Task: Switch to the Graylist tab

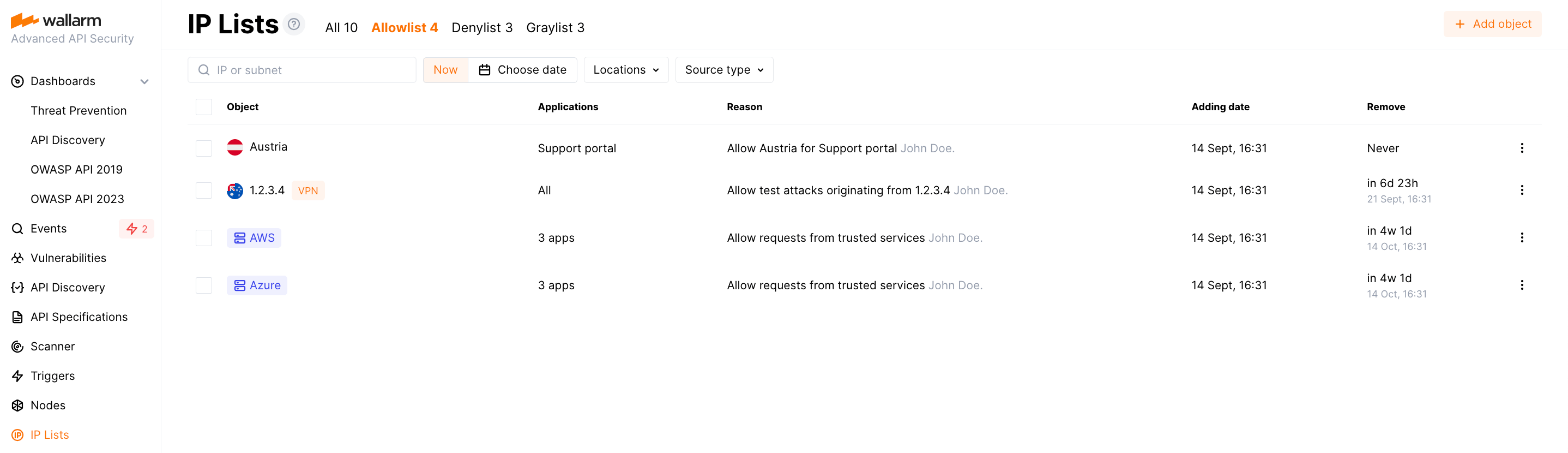Action: tap(554, 28)
